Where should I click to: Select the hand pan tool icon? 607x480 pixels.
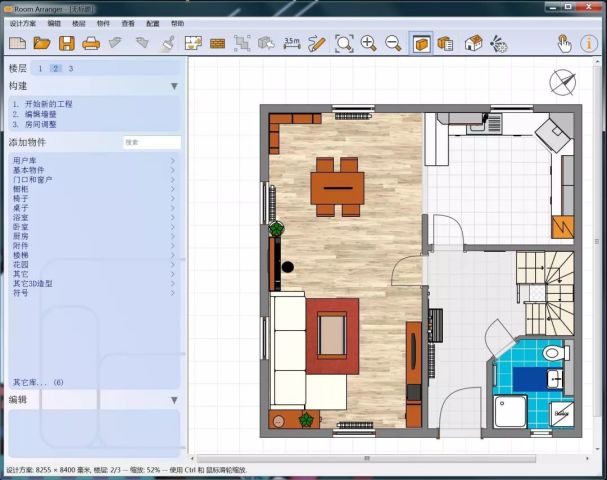(564, 43)
